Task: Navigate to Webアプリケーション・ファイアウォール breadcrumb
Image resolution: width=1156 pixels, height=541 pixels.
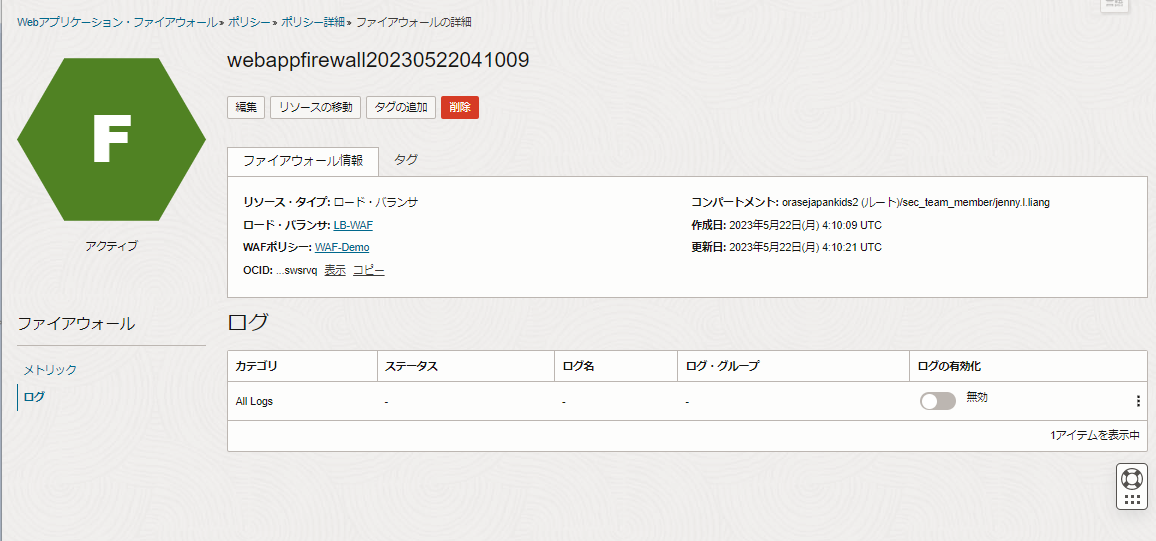Action: [116, 21]
